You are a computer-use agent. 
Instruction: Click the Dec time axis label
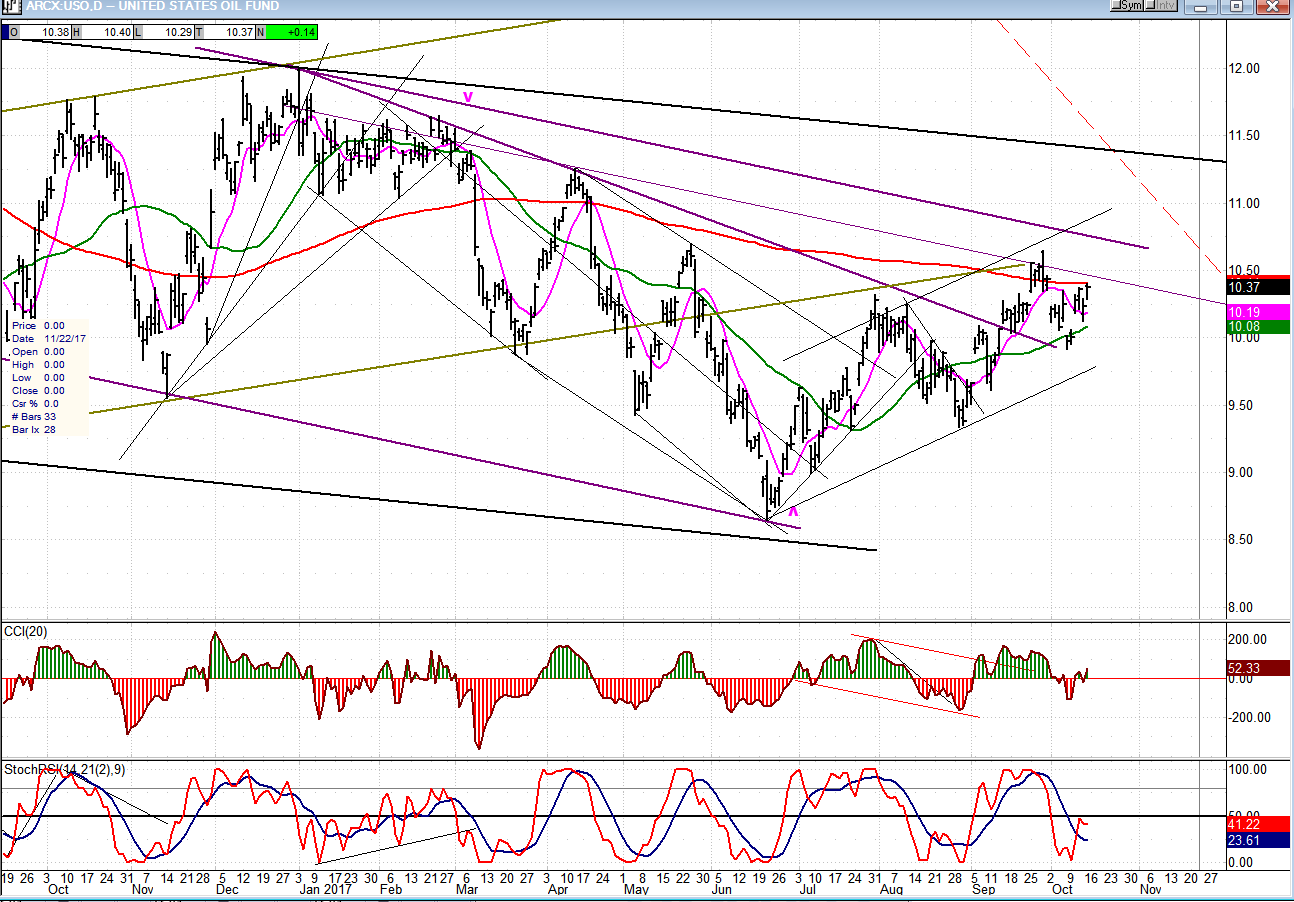[227, 889]
